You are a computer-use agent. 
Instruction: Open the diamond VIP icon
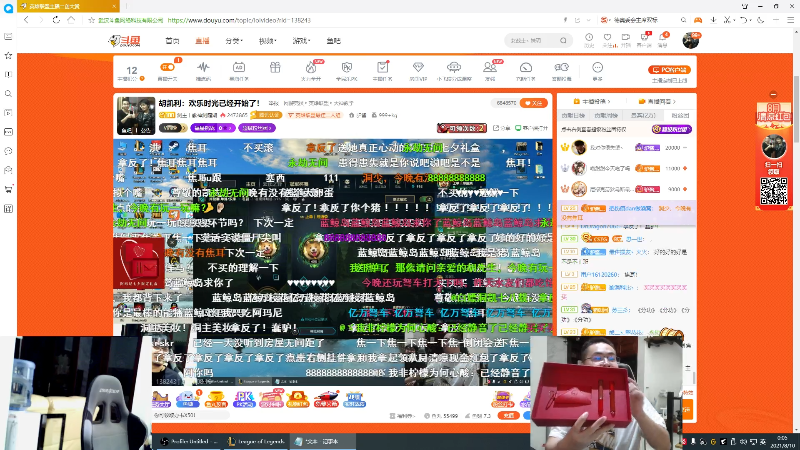click(x=418, y=67)
